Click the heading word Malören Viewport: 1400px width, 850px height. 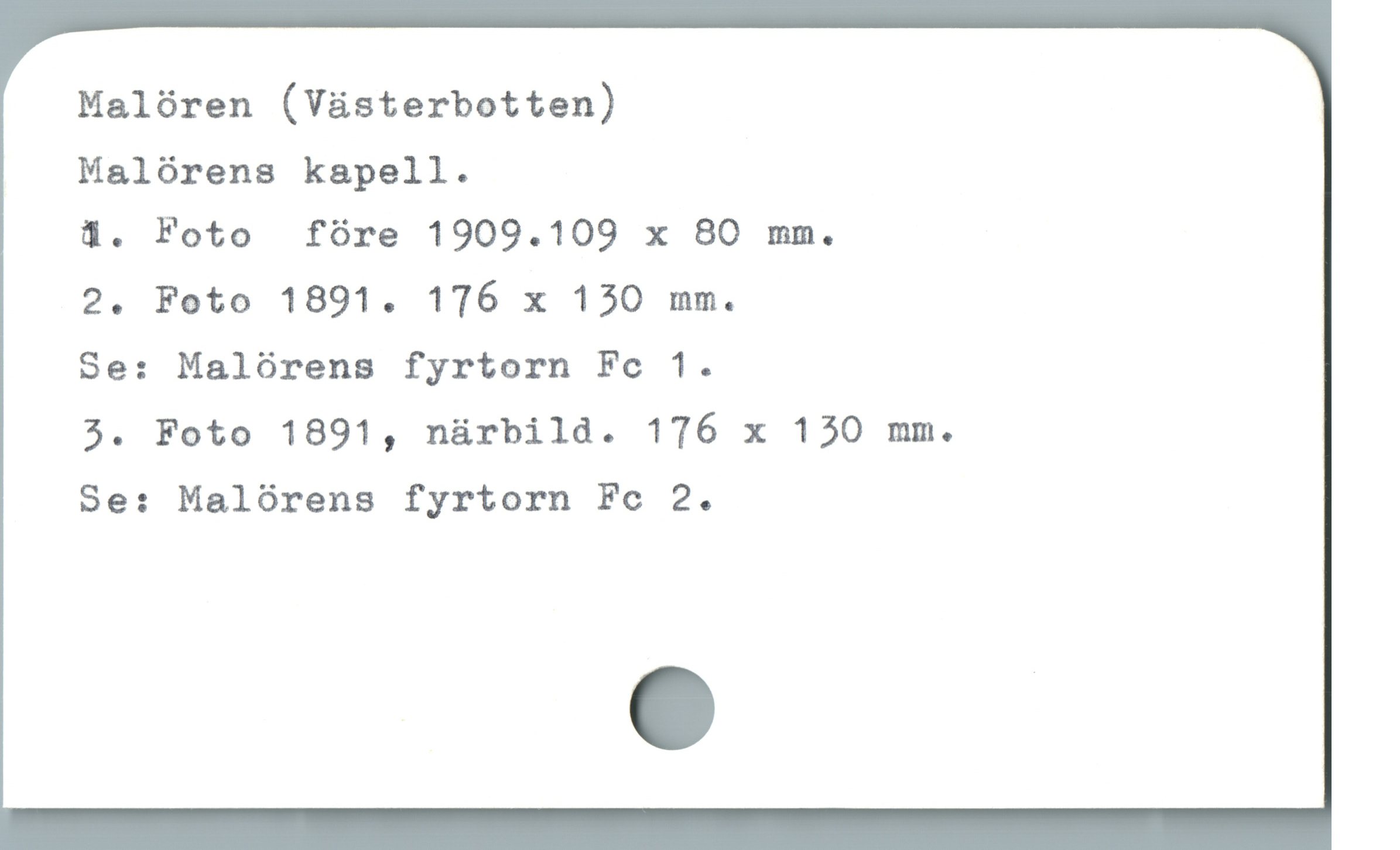[x=166, y=107]
